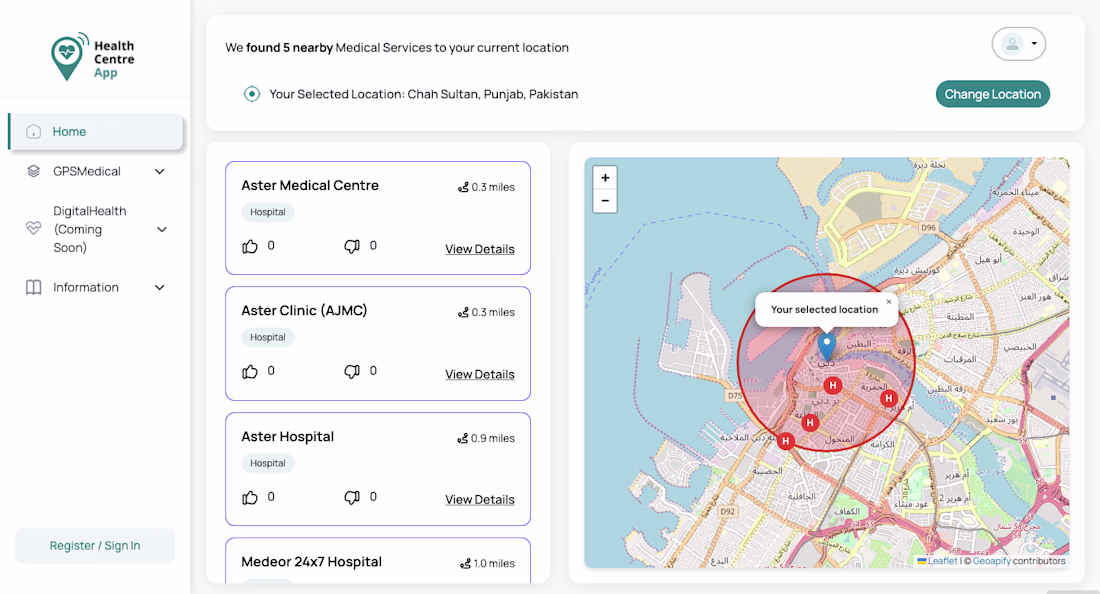Click the Health Centre App logo
Screen dimensions: 1100x594
point(93,57)
